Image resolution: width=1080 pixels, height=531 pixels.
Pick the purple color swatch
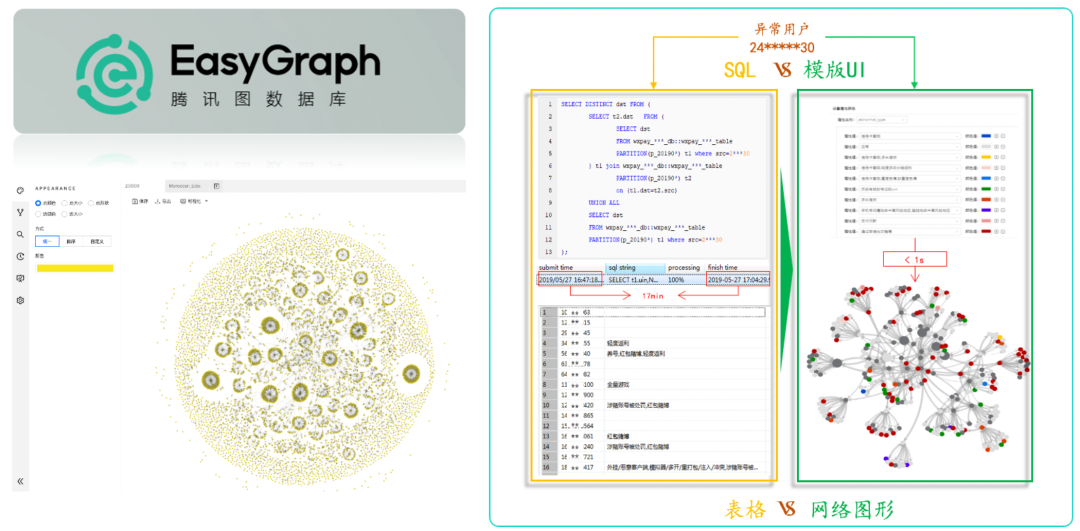986,210
